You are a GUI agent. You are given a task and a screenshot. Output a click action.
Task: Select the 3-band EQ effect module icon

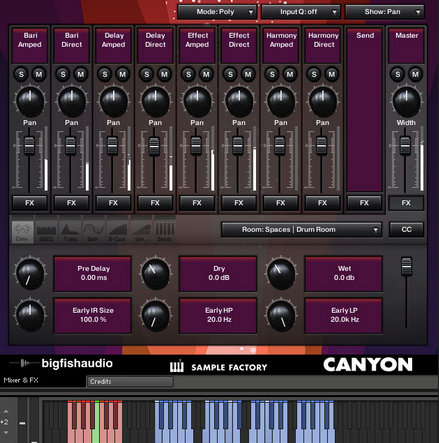pos(46,232)
